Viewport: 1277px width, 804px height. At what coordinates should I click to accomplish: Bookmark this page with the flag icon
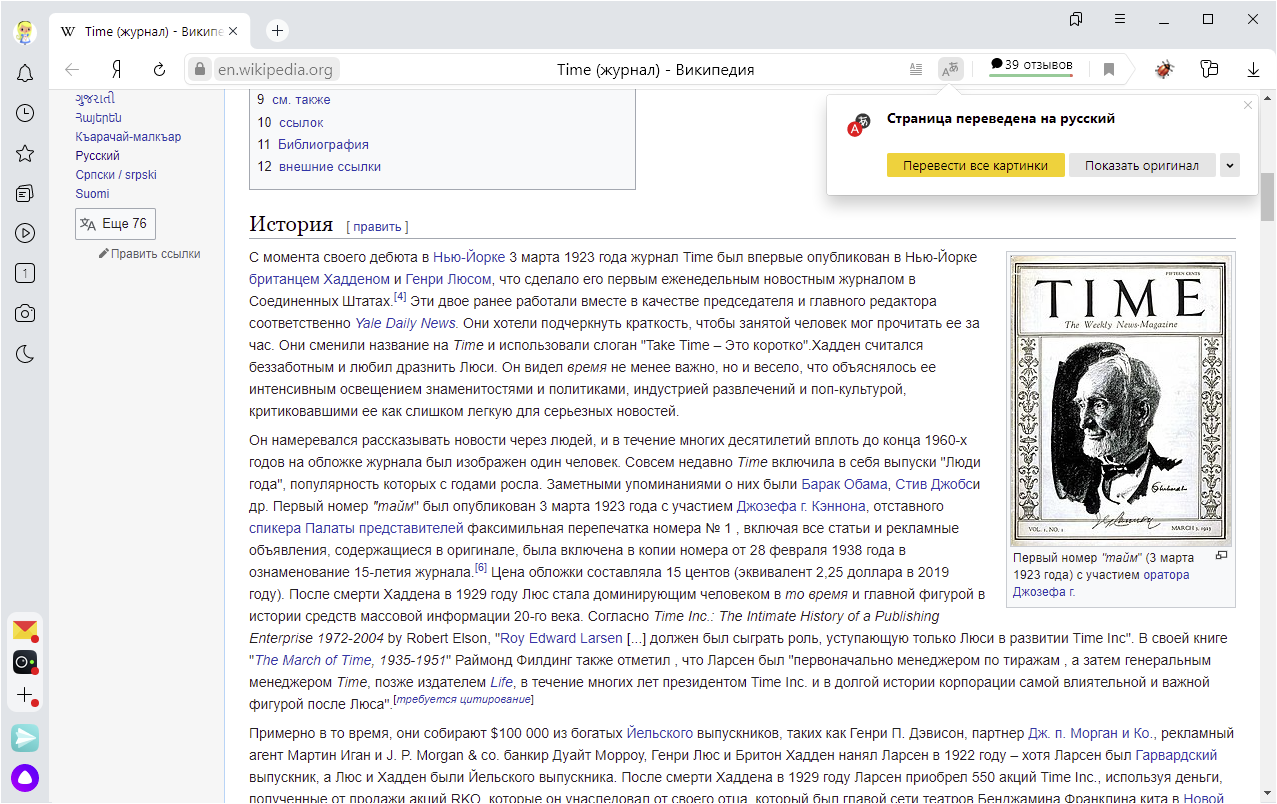(1109, 70)
